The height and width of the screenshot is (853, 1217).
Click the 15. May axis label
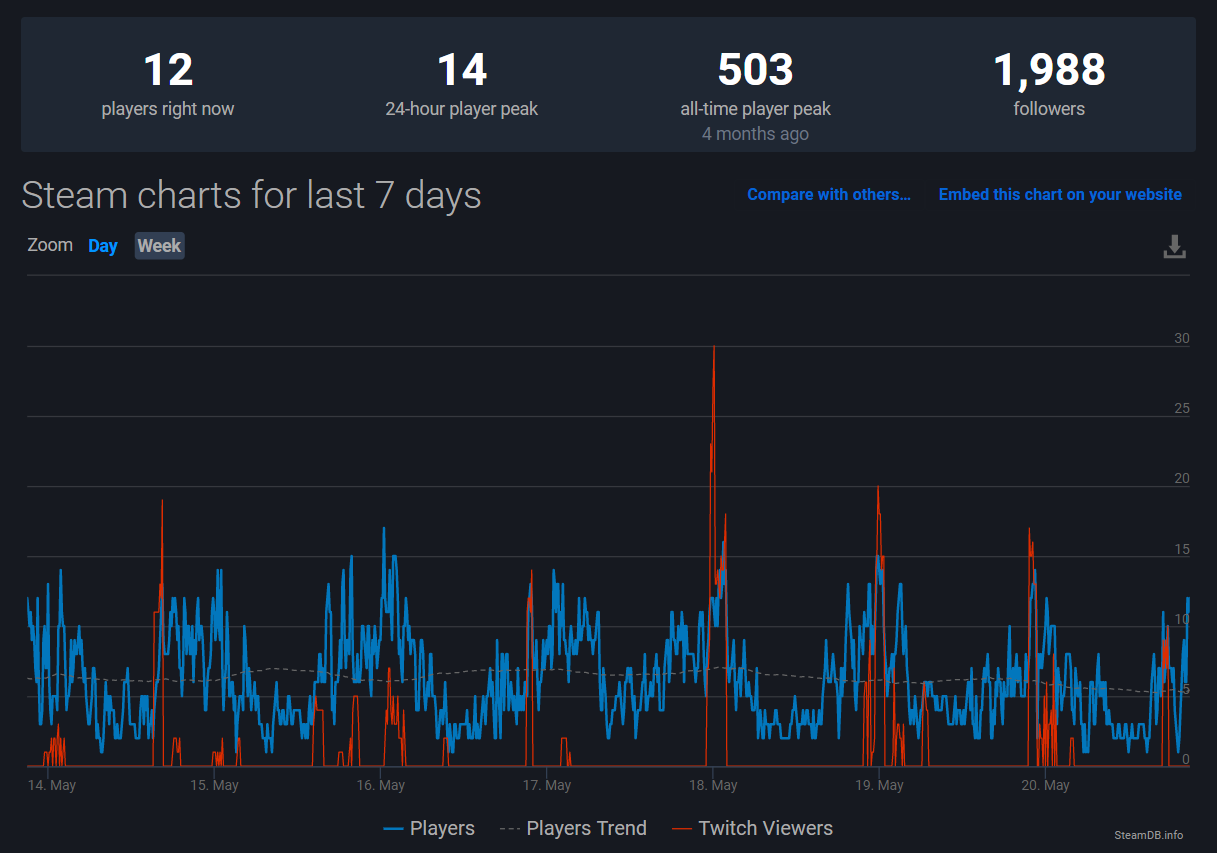pos(214,785)
